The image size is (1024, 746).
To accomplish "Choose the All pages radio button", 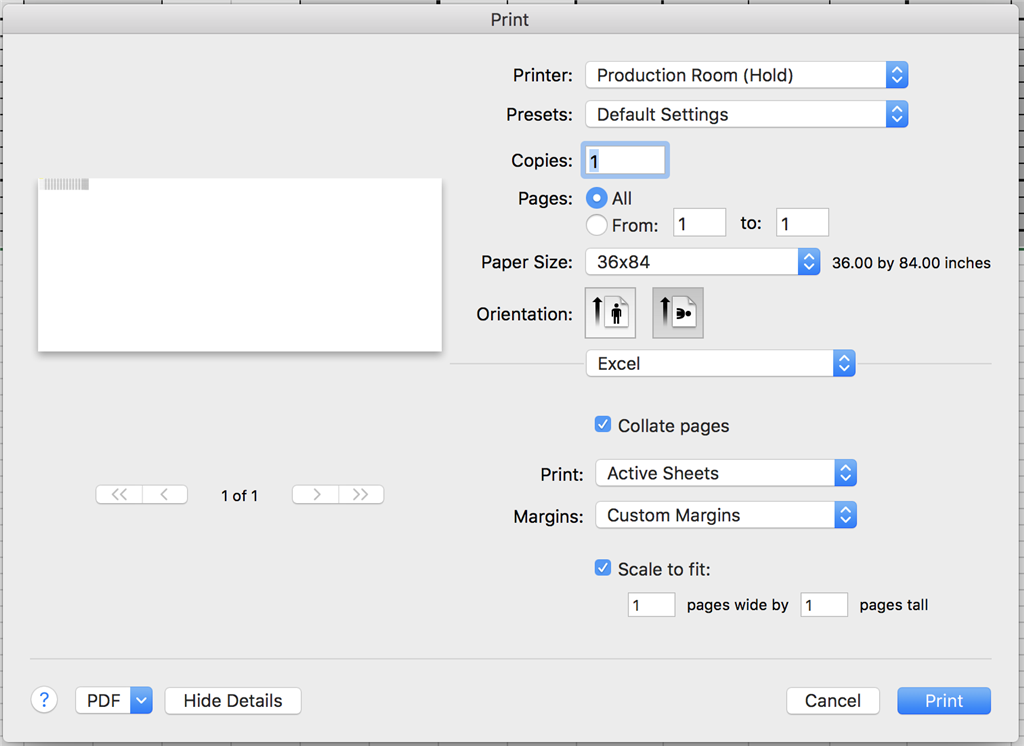I will 597,198.
